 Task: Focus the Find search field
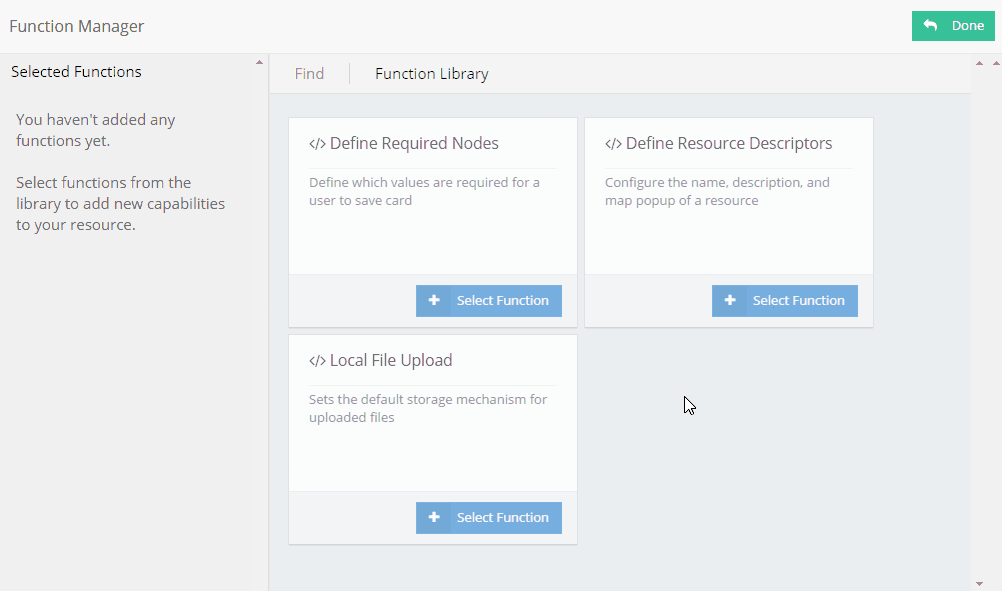coord(309,74)
